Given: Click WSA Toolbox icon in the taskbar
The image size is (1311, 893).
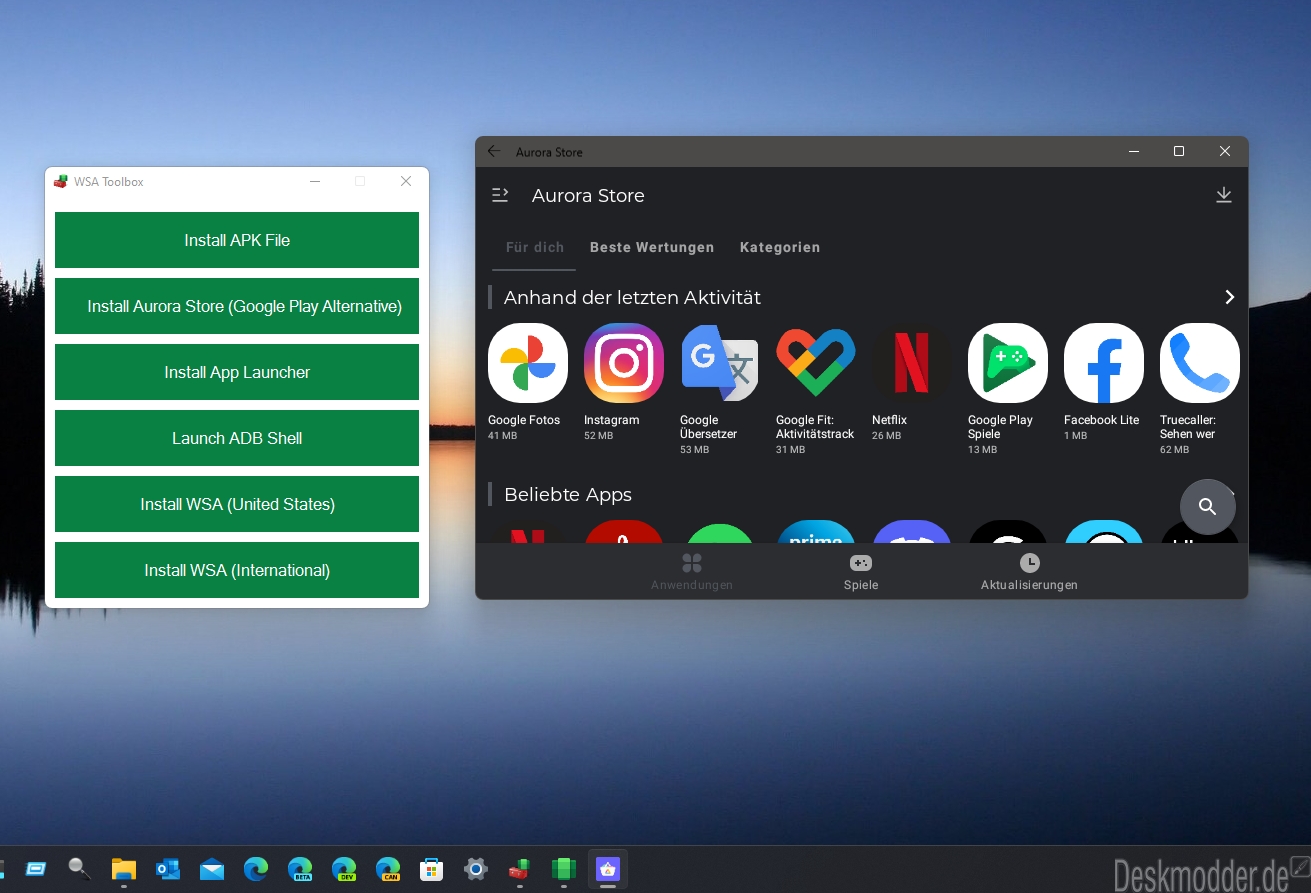Looking at the screenshot, I should click(x=520, y=868).
